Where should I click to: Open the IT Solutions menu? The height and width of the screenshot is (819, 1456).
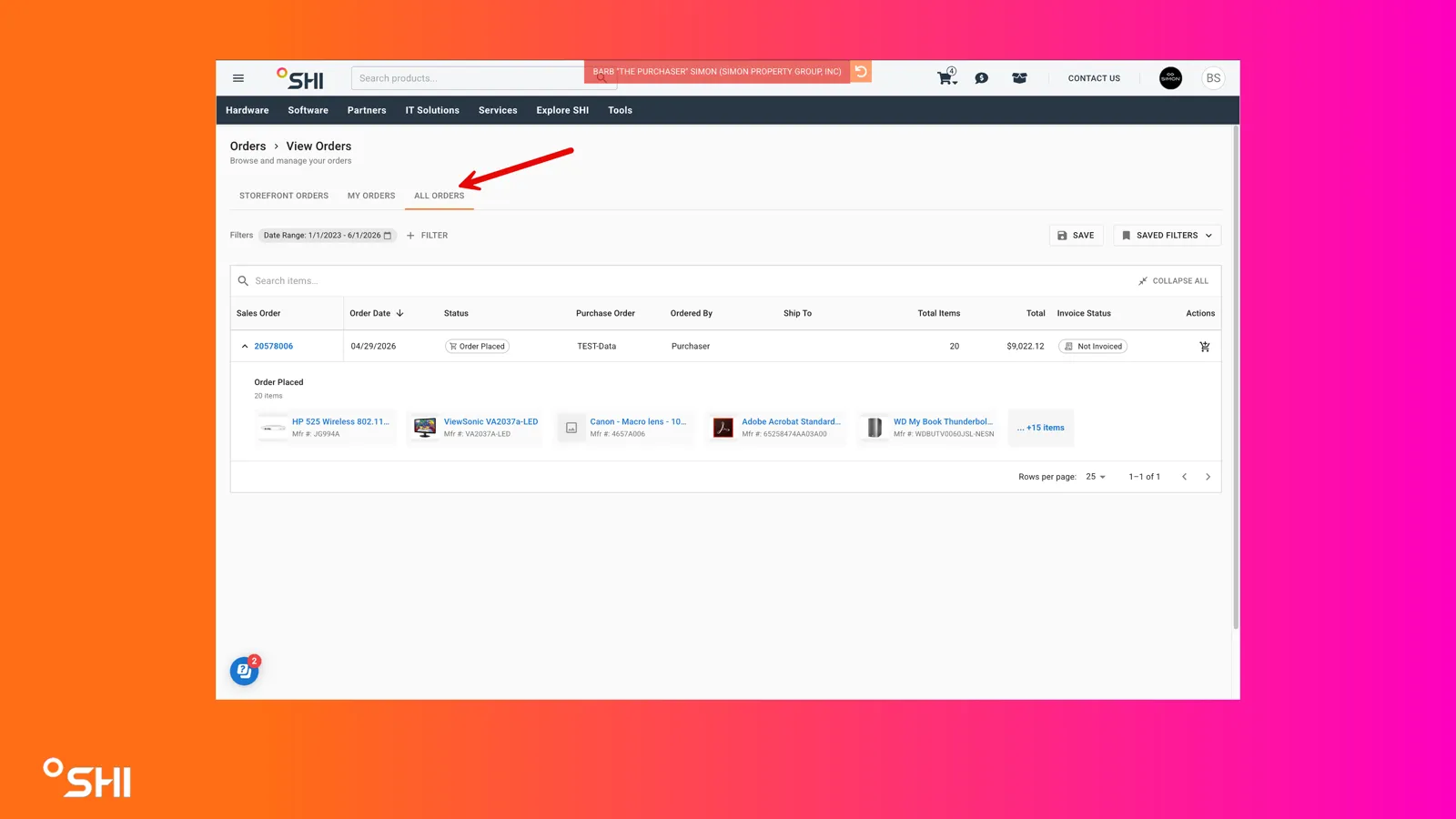pos(432,110)
